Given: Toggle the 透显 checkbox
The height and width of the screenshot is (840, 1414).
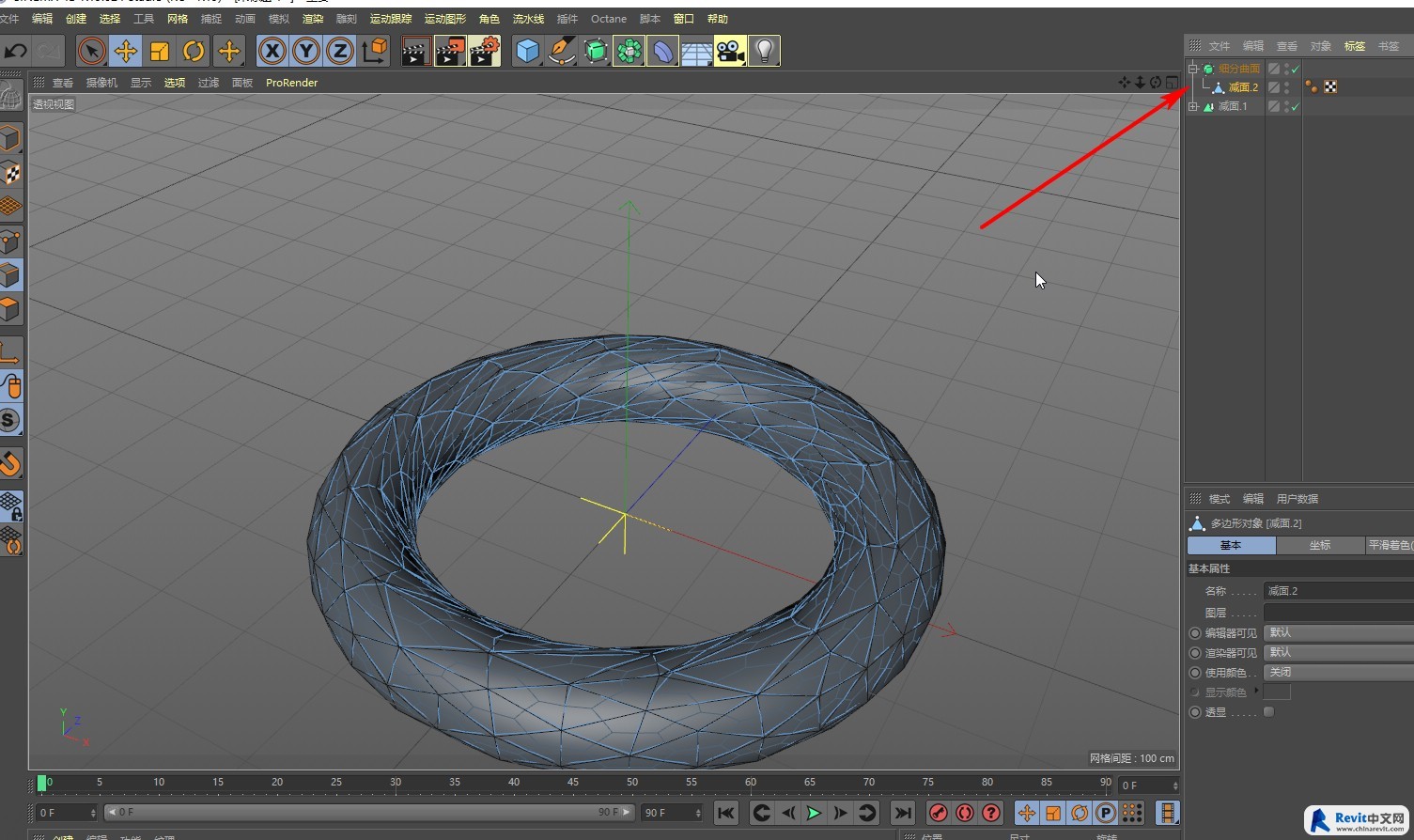Looking at the screenshot, I should point(1268,711).
